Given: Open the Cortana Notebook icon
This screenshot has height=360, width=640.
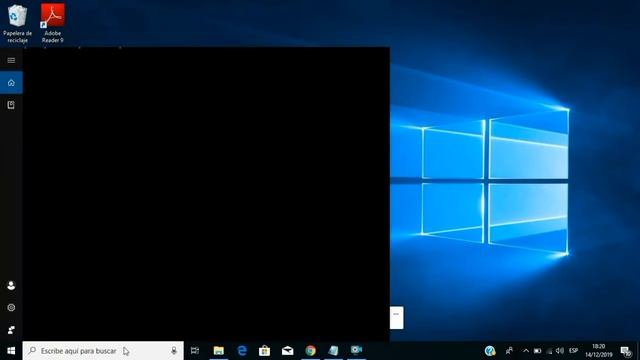Looking at the screenshot, I should [x=11, y=105].
